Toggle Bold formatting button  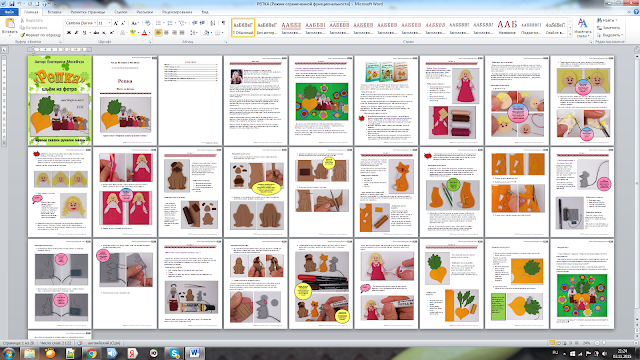coord(69,33)
